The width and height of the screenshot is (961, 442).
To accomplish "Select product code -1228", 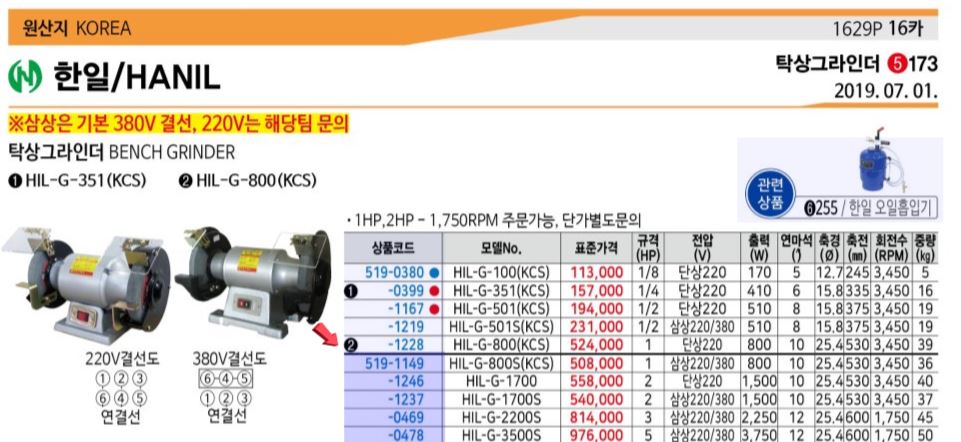I will click(405, 345).
